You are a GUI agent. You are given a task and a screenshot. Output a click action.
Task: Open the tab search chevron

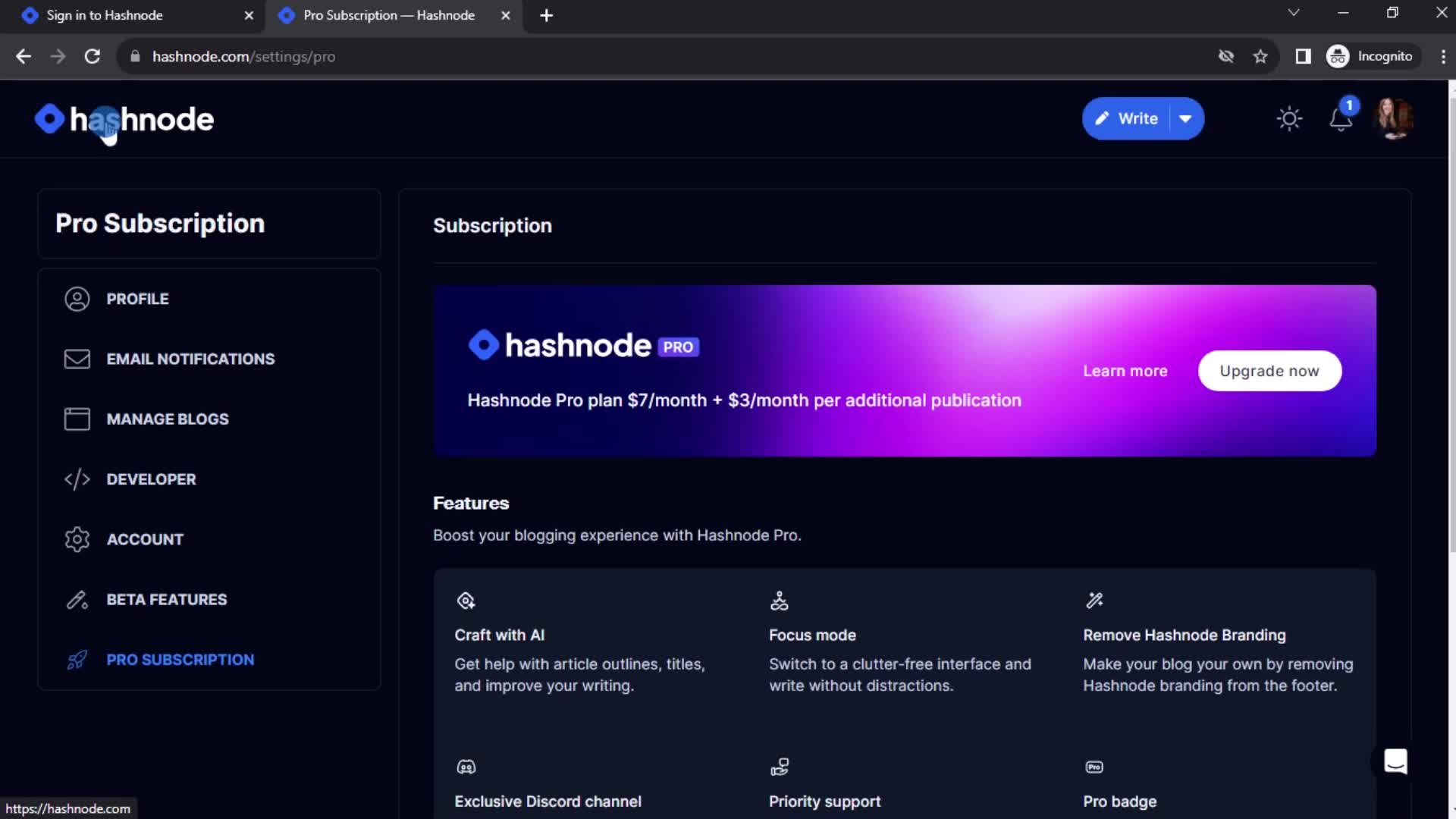pos(1294,13)
